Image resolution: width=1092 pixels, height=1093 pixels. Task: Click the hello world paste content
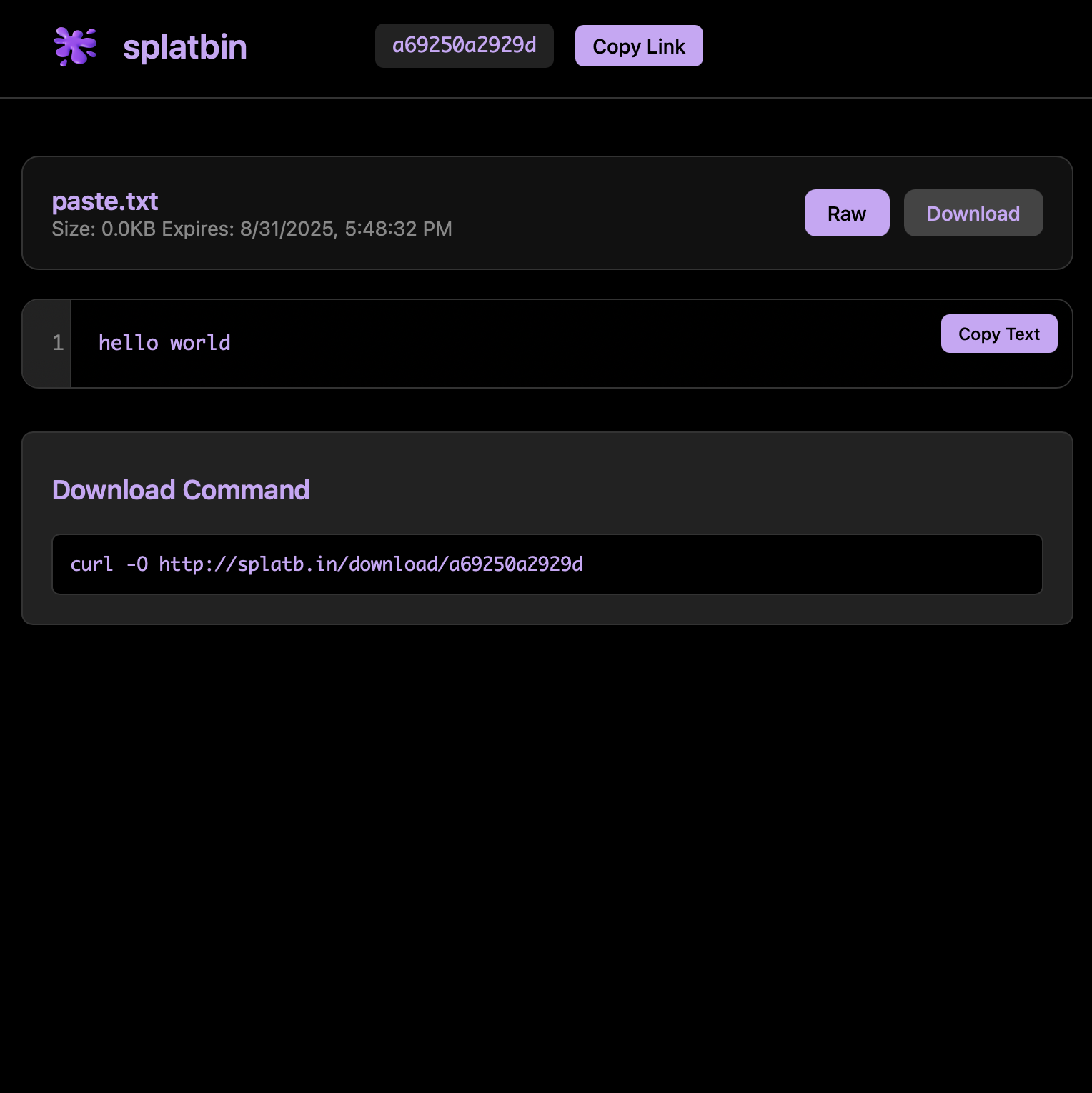tap(164, 343)
